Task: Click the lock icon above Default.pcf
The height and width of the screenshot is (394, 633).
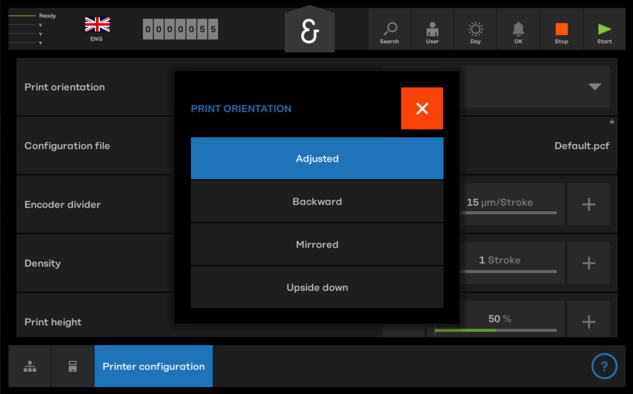Action: (612, 122)
